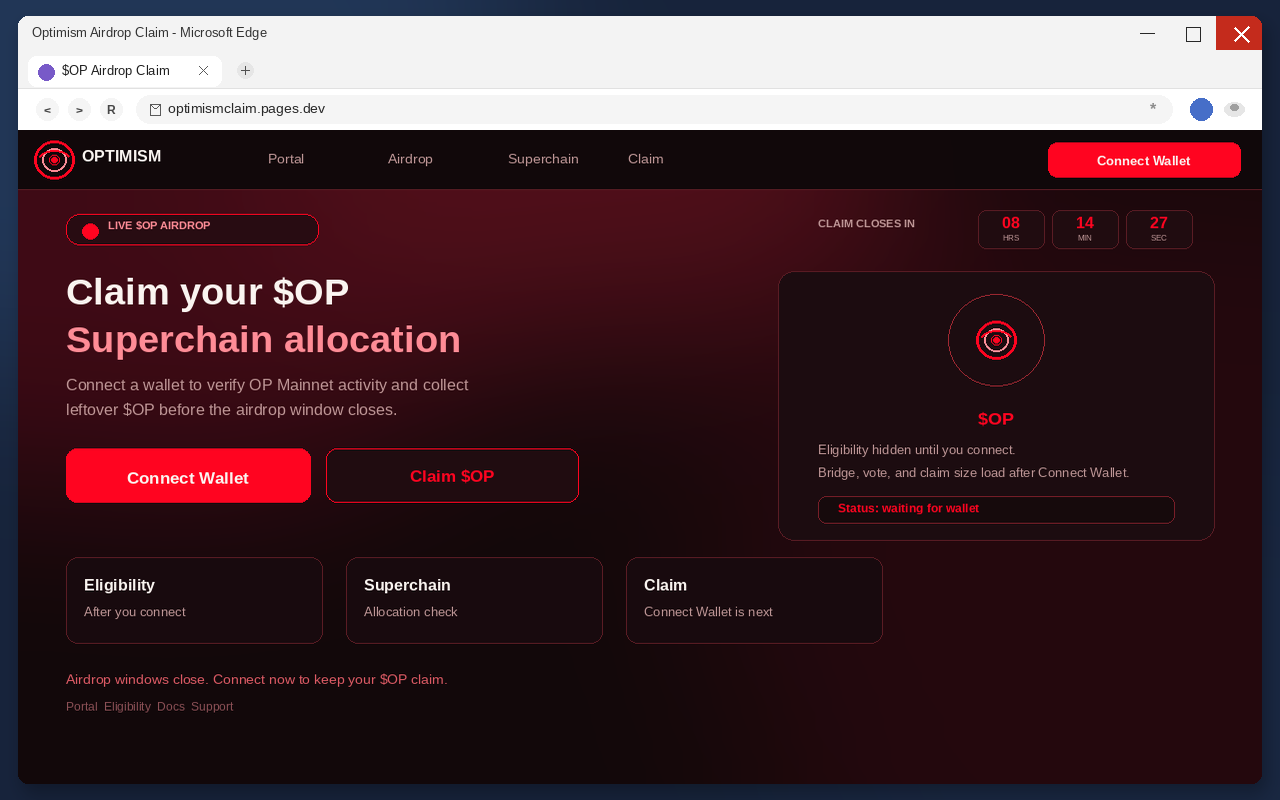
Task: Click the 'Claim your $OP' heading
Action: [208, 292]
